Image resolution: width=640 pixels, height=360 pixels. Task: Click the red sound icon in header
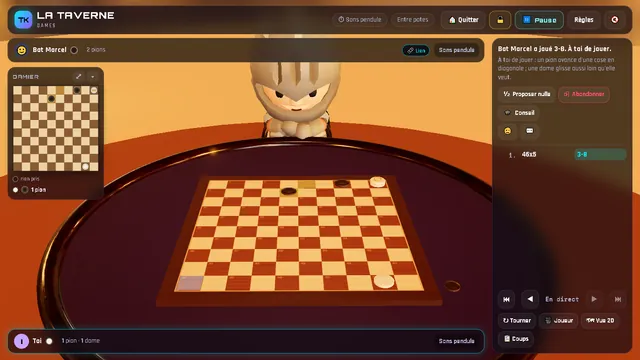[x=615, y=20]
